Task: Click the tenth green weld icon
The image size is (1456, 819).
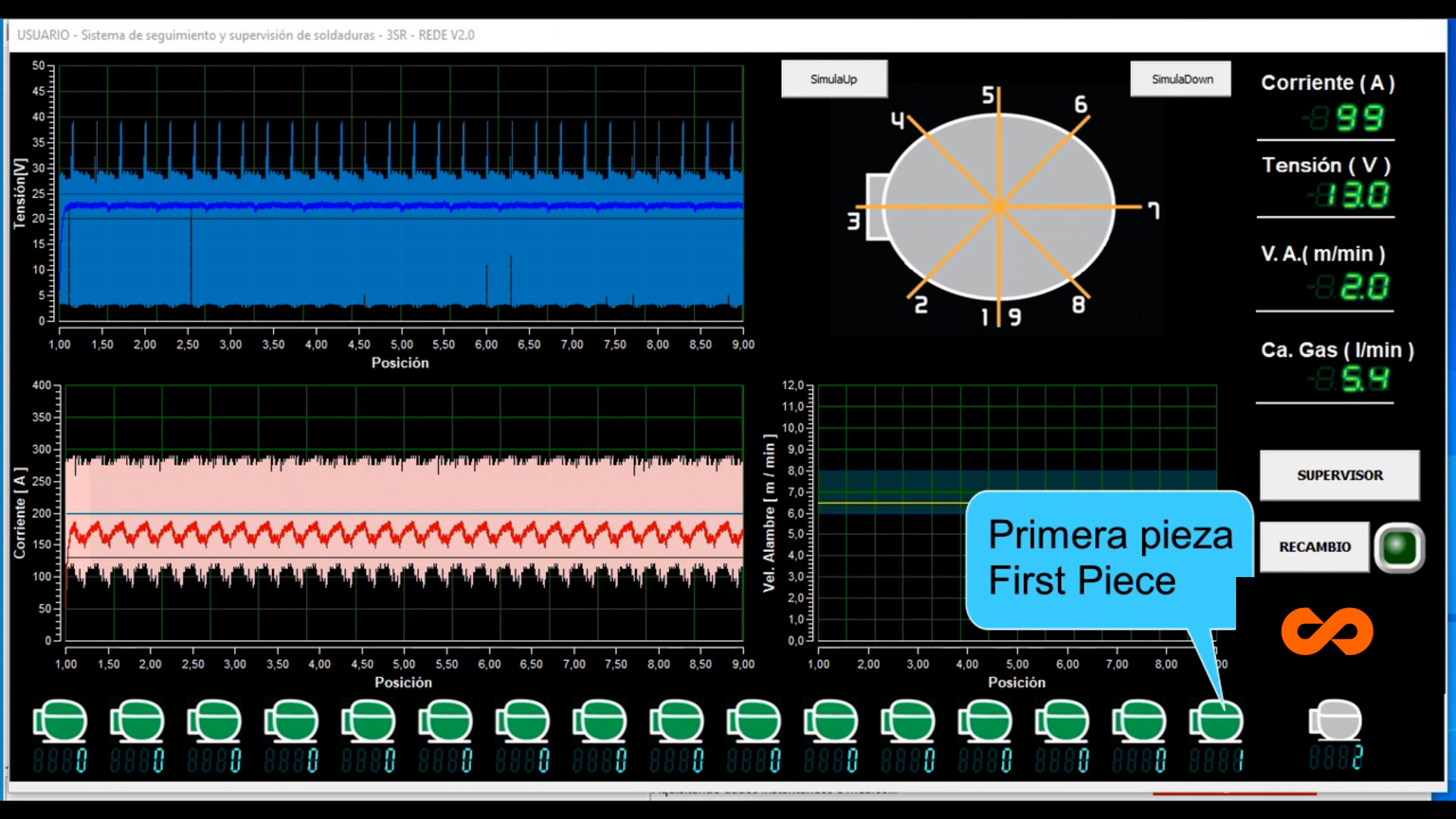Action: click(x=754, y=722)
